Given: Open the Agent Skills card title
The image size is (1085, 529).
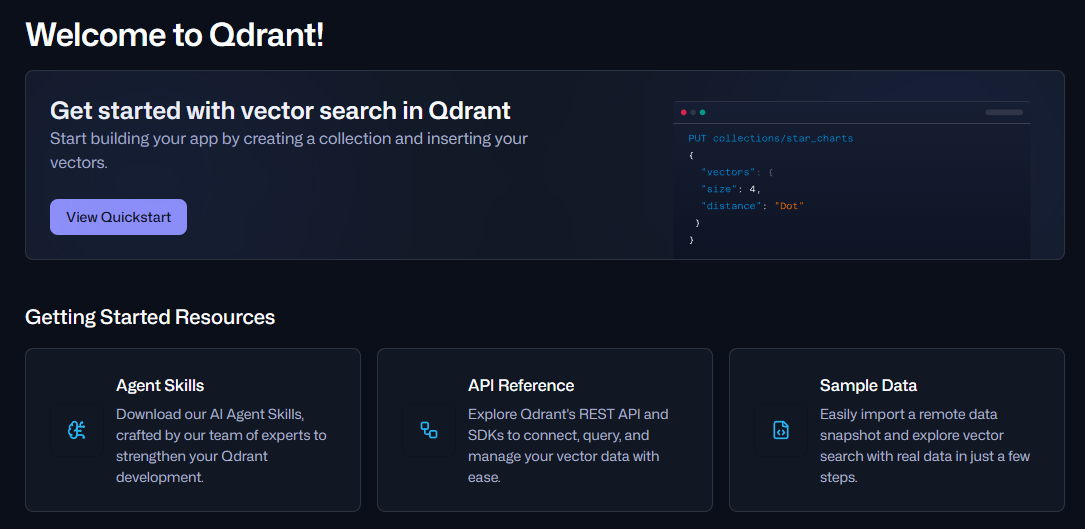Looking at the screenshot, I should tap(160, 386).
